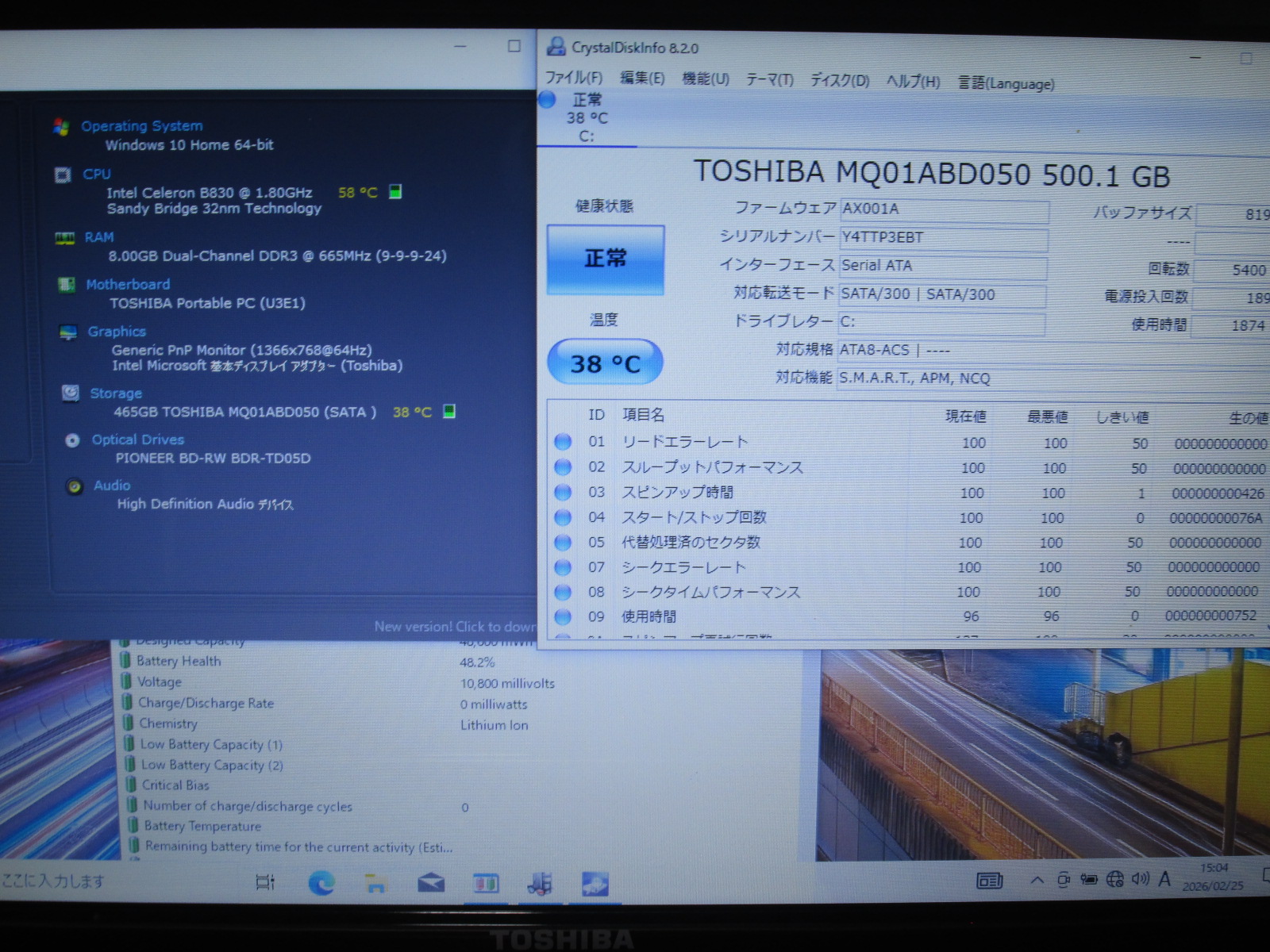Viewport: 1270px width, 952px height.
Task: Click the Storage section icon
Action: point(71,393)
